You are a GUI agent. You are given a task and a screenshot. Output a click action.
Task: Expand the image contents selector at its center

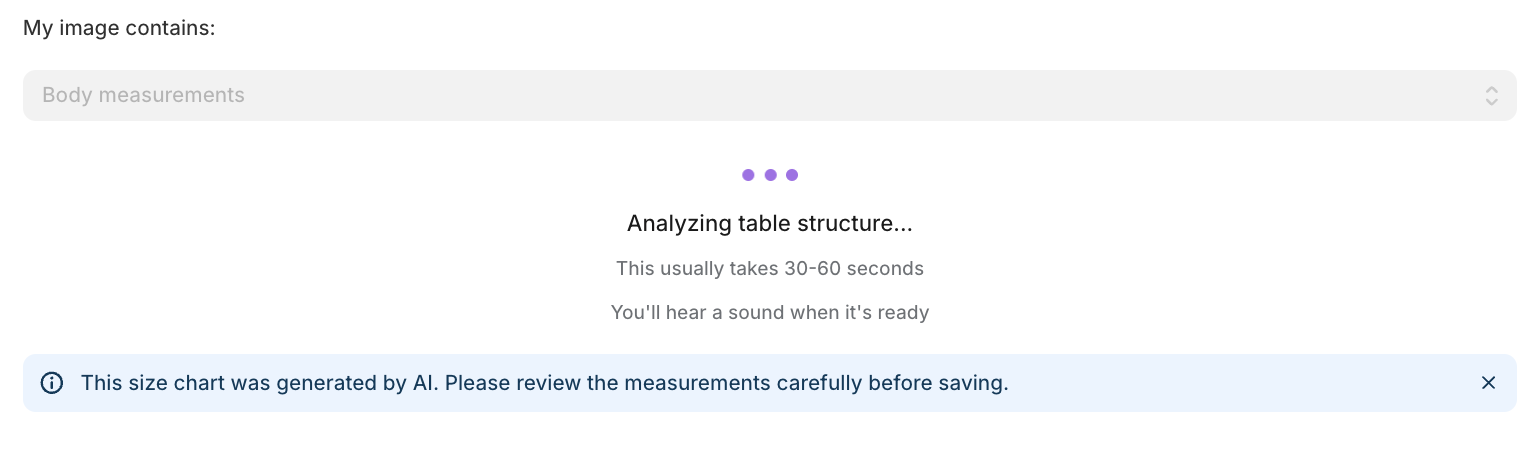click(x=770, y=96)
